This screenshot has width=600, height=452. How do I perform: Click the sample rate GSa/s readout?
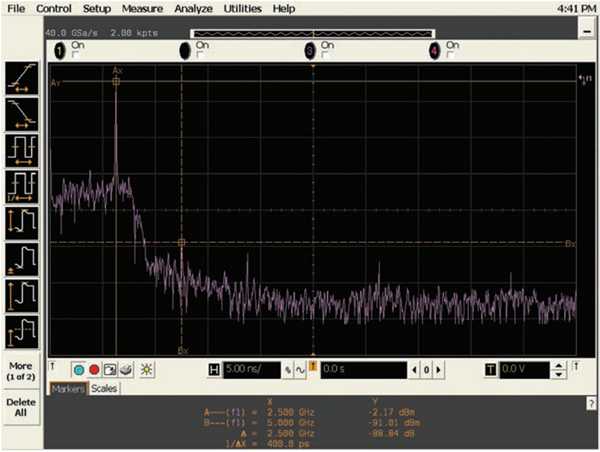(x=72, y=33)
